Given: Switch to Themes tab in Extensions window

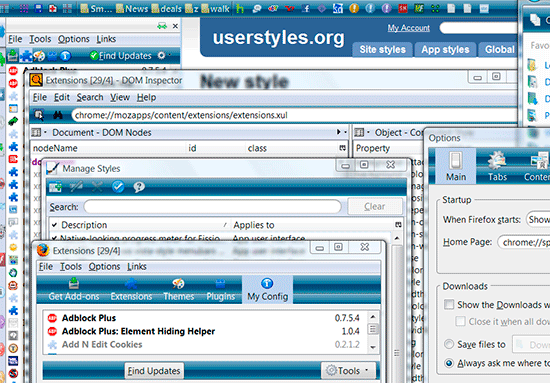Looking at the screenshot, I should point(179,290).
